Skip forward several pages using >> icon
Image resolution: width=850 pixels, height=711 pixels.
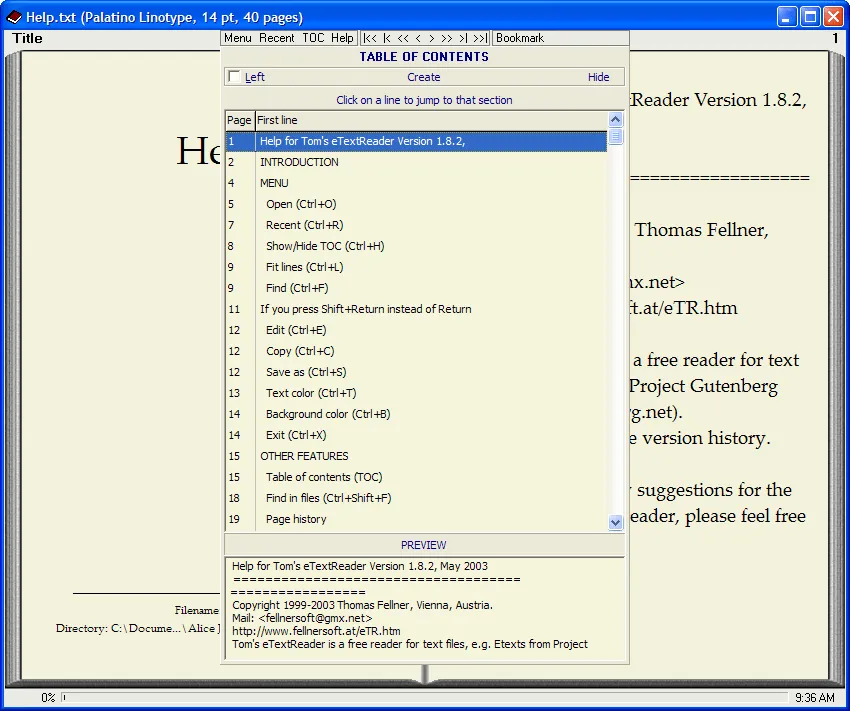click(x=446, y=38)
